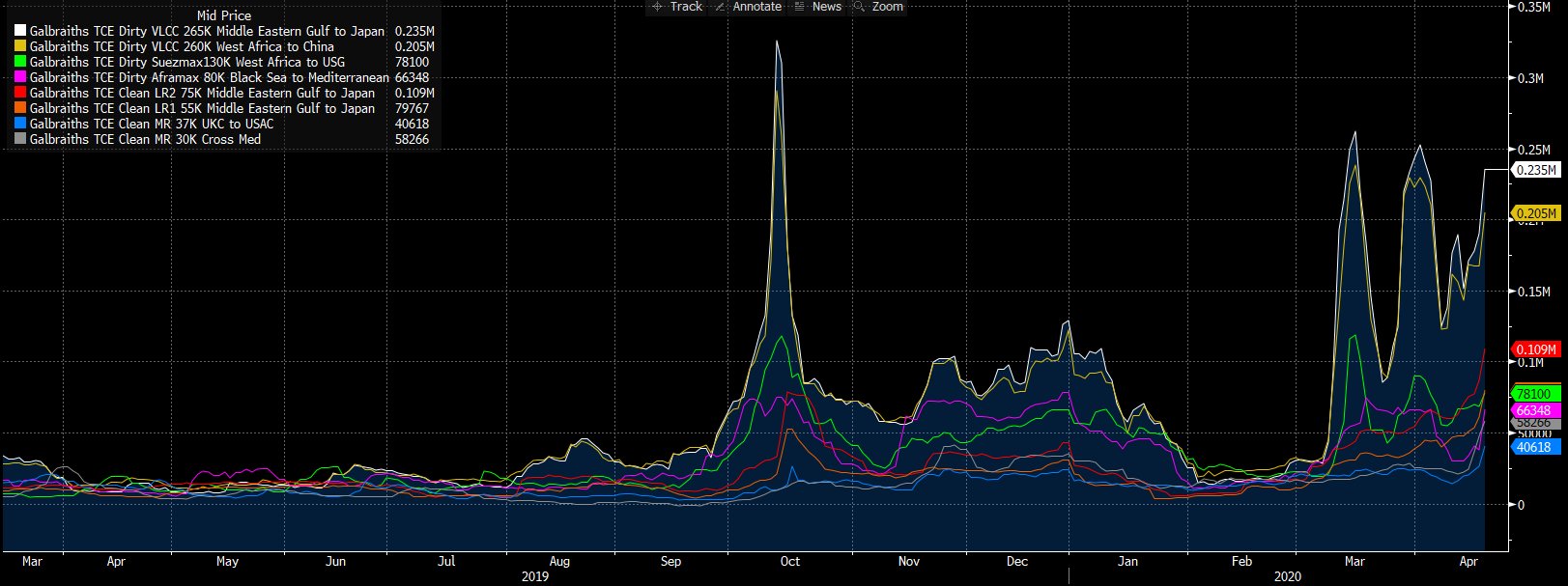Open the Annotate drawing tool
The height and width of the screenshot is (586, 1568).
coord(748,7)
